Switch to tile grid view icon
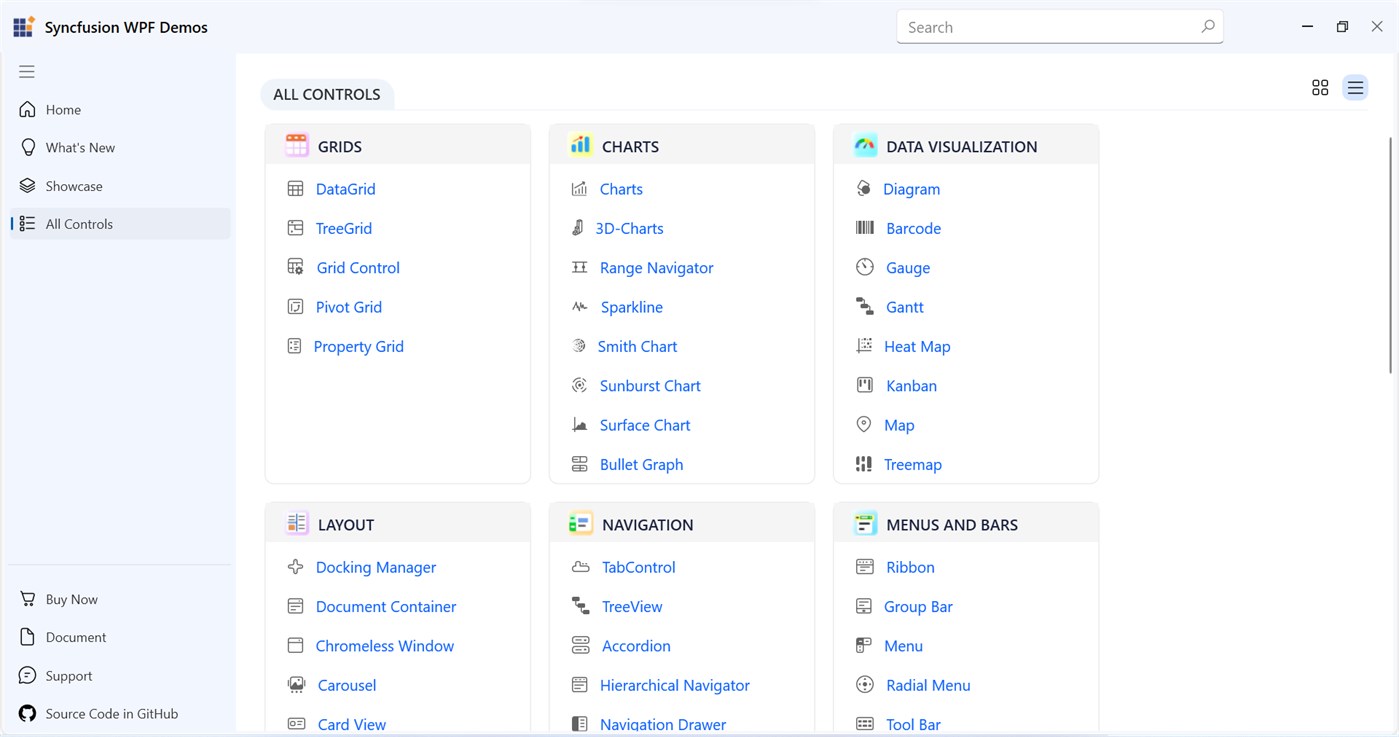 [x=1320, y=88]
